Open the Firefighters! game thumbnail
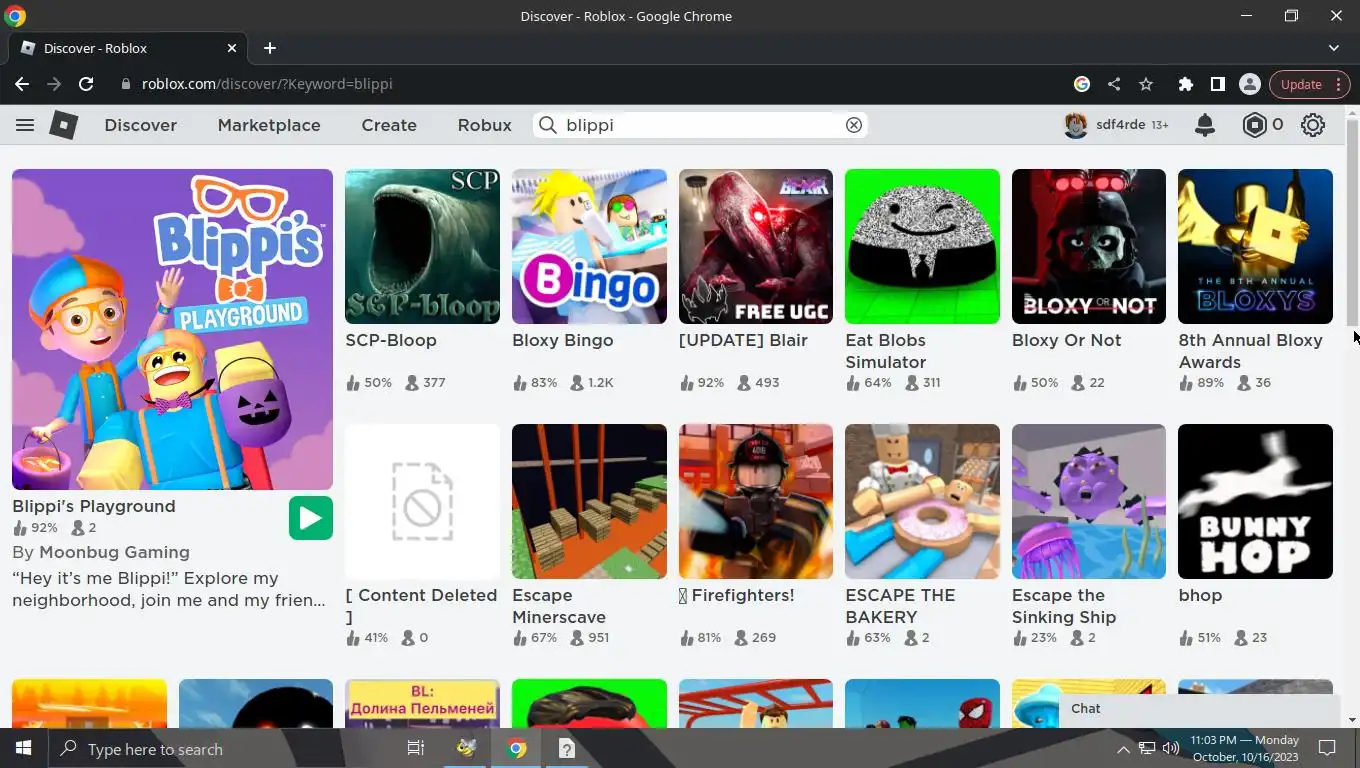The height and width of the screenshot is (768, 1360). pos(756,501)
